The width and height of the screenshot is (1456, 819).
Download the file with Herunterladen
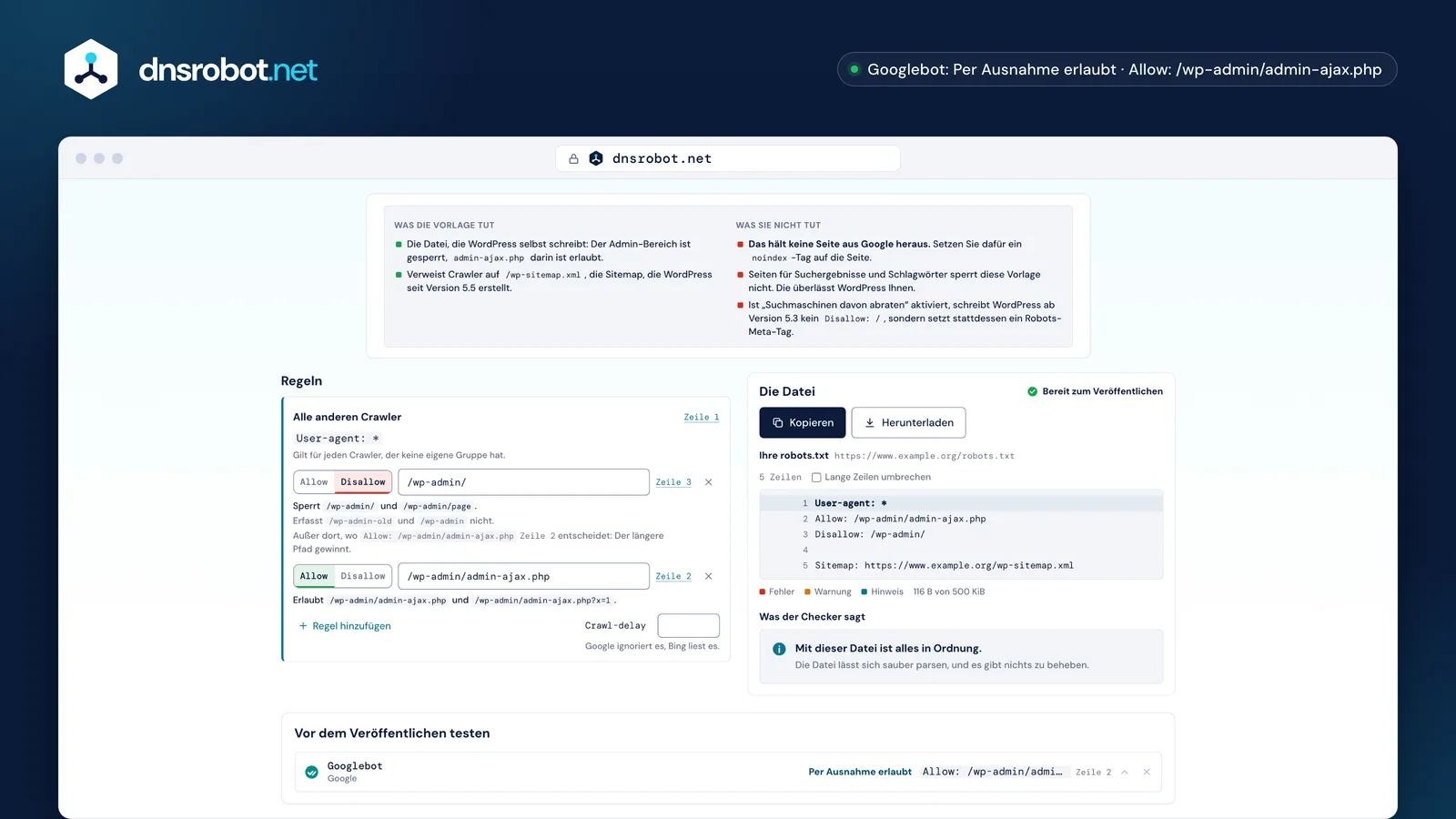point(908,422)
